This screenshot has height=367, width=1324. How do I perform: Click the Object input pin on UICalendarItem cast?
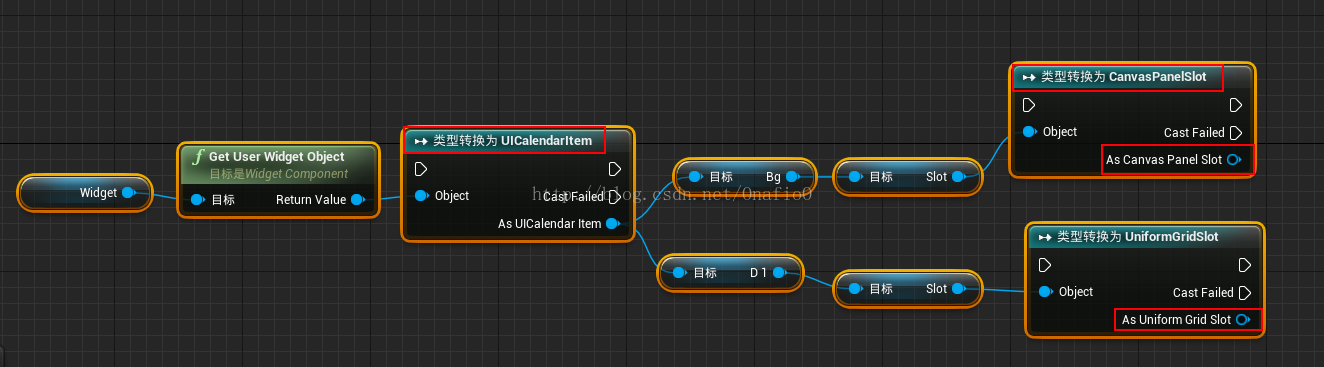pyautogui.click(x=421, y=196)
